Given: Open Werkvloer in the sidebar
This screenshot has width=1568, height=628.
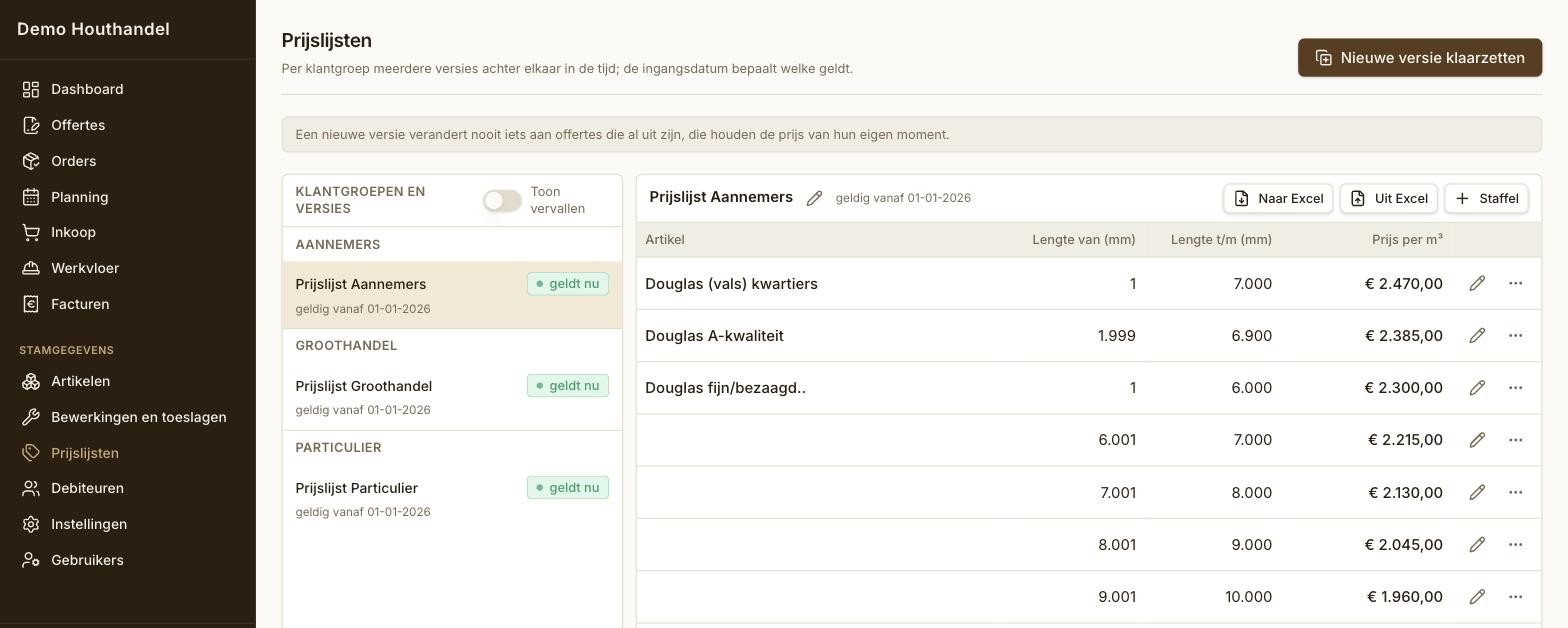Looking at the screenshot, I should tap(127, 268).
